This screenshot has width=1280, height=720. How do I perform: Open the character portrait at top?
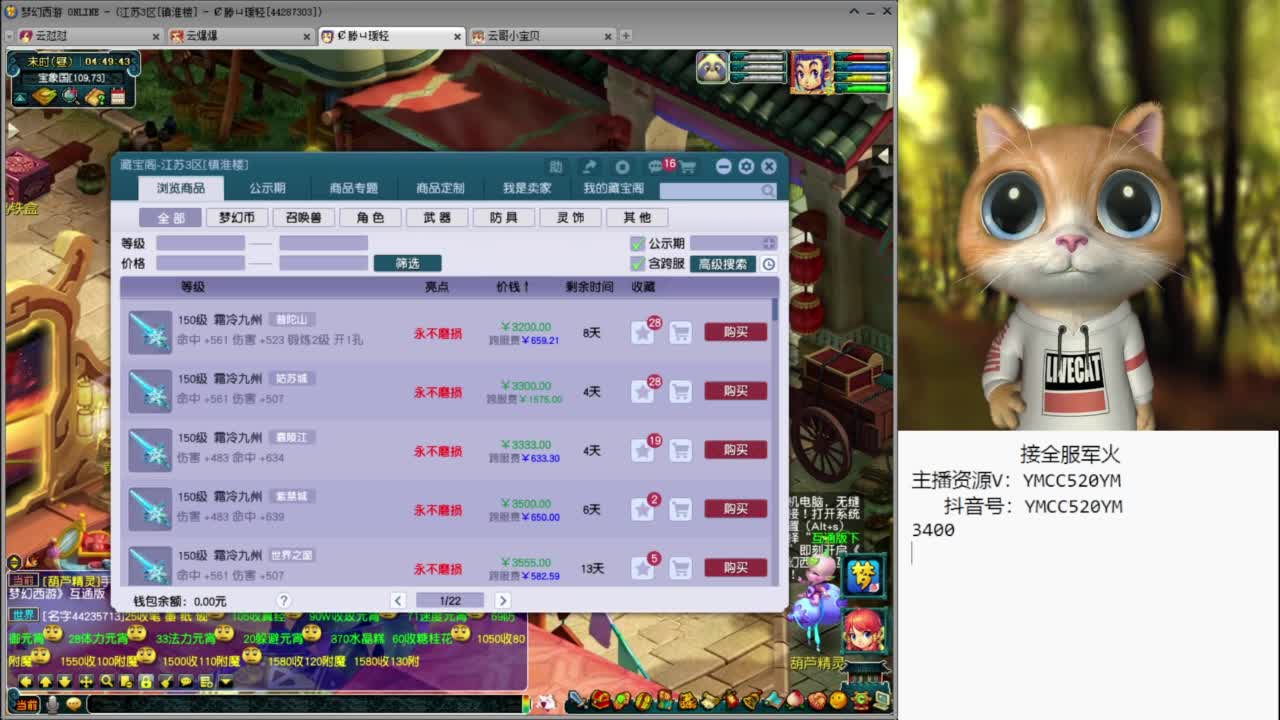(811, 72)
